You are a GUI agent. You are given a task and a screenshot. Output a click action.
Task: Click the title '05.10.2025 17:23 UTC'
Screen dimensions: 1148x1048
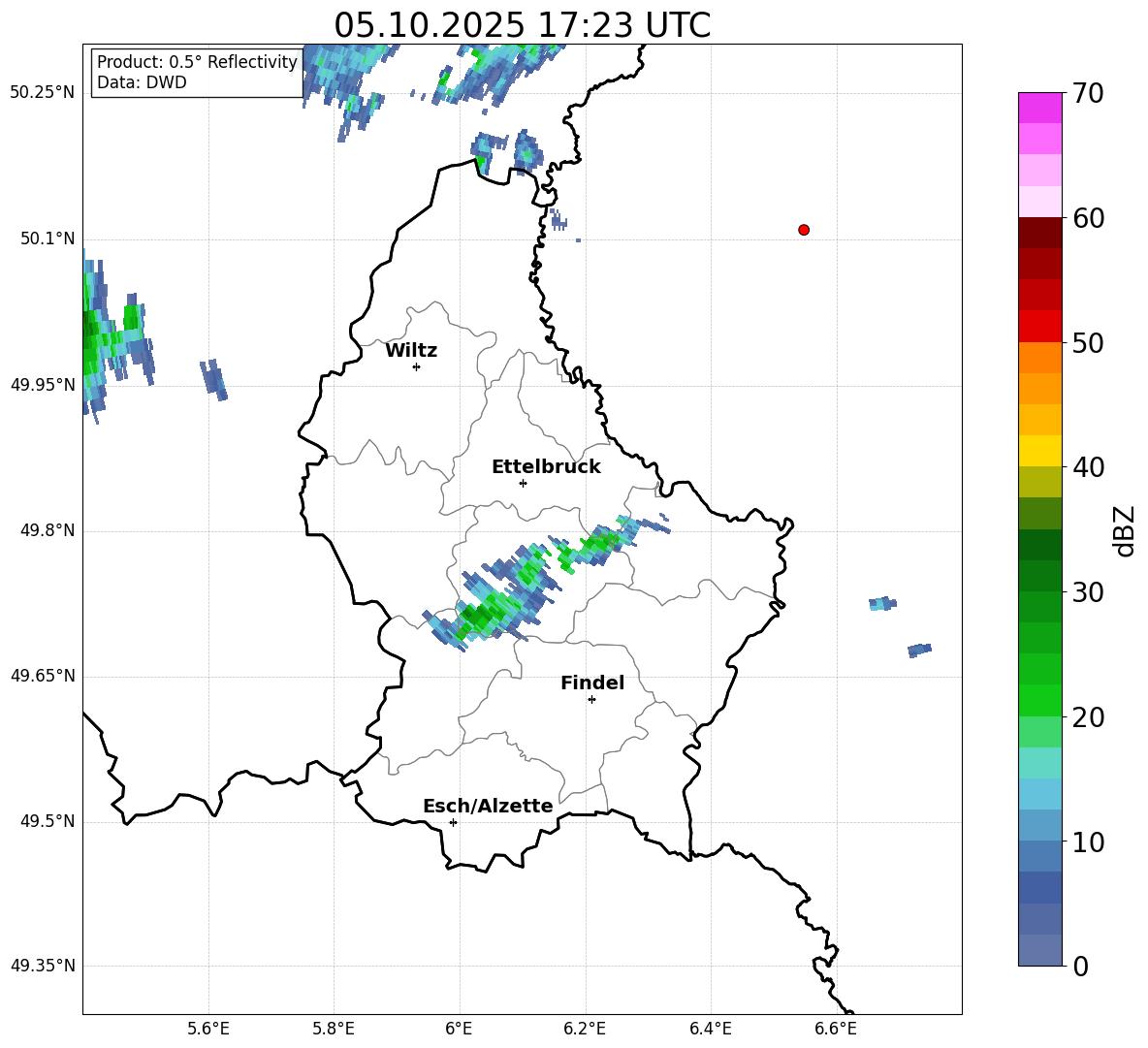(x=523, y=25)
